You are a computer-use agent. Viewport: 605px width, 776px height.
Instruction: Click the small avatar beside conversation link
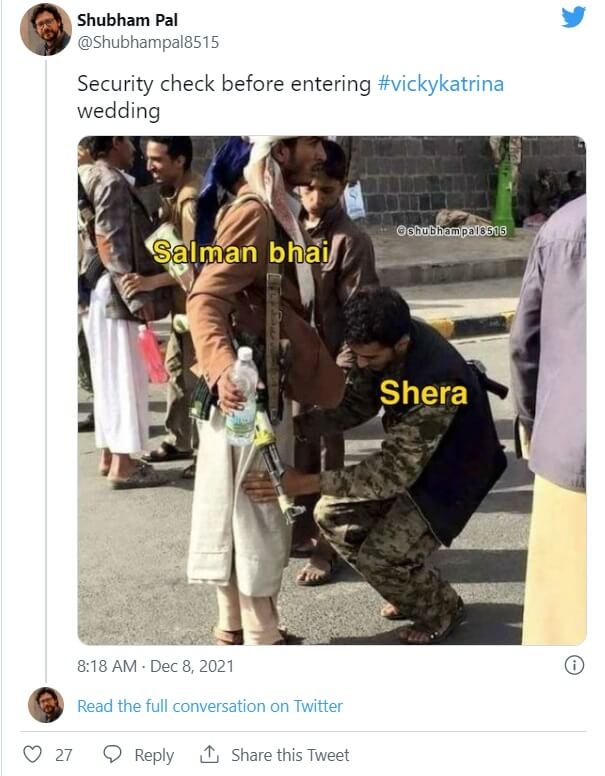tap(46, 705)
